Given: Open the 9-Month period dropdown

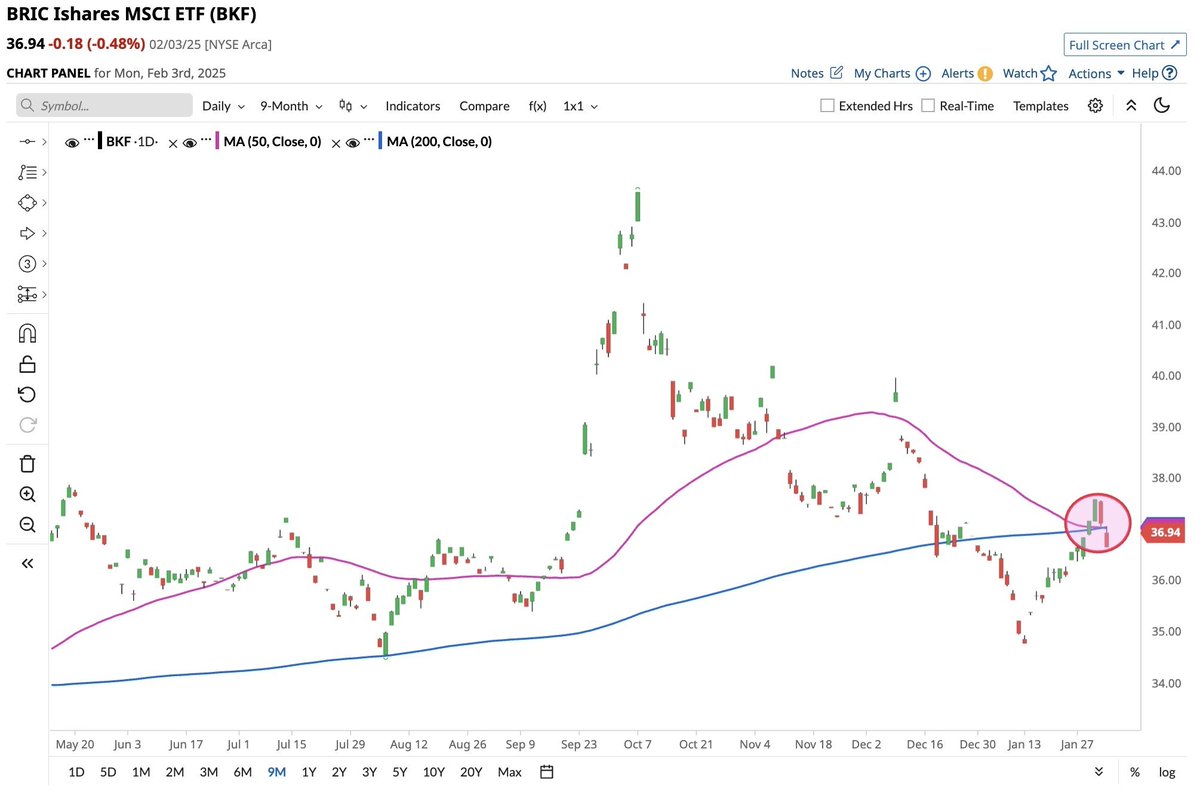Looking at the screenshot, I should pos(291,105).
